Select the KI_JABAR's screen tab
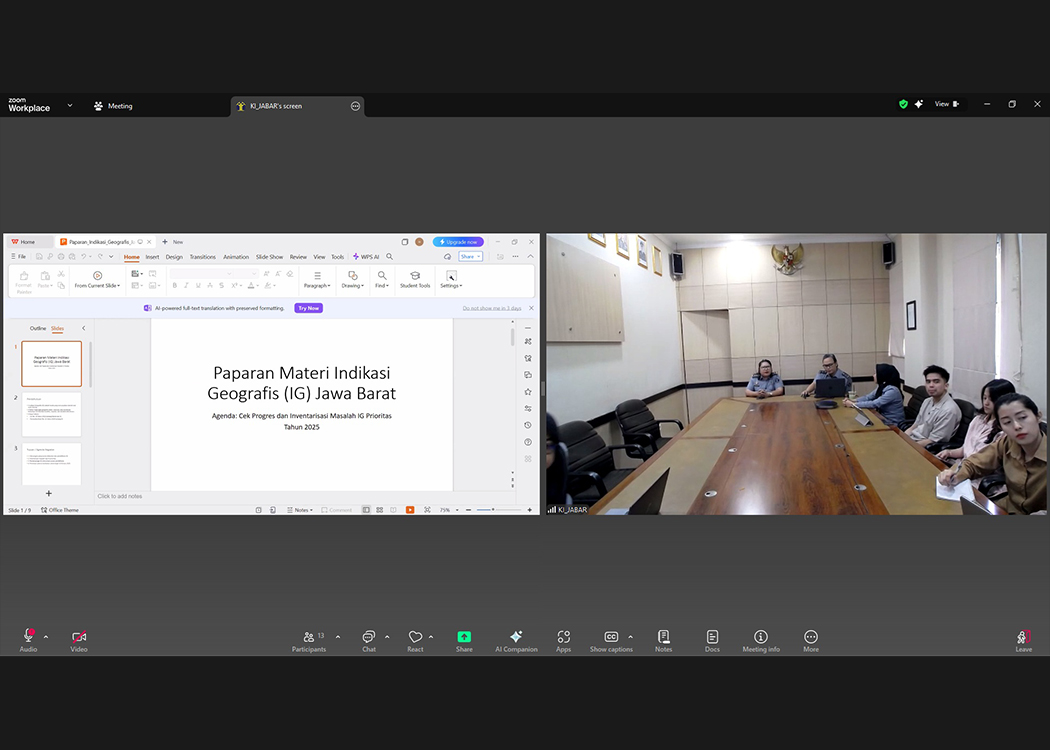 (x=275, y=106)
